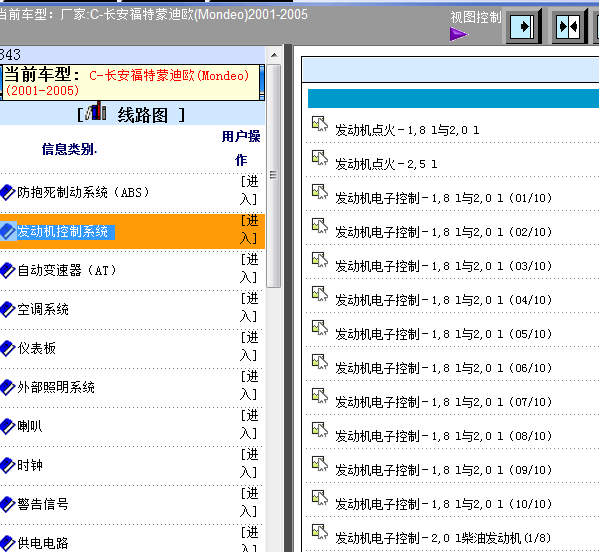Viewport: 599px width, 552px height.
Task: Click [进入] for 防抱死制动系统（ABS）
Action: click(x=249, y=191)
